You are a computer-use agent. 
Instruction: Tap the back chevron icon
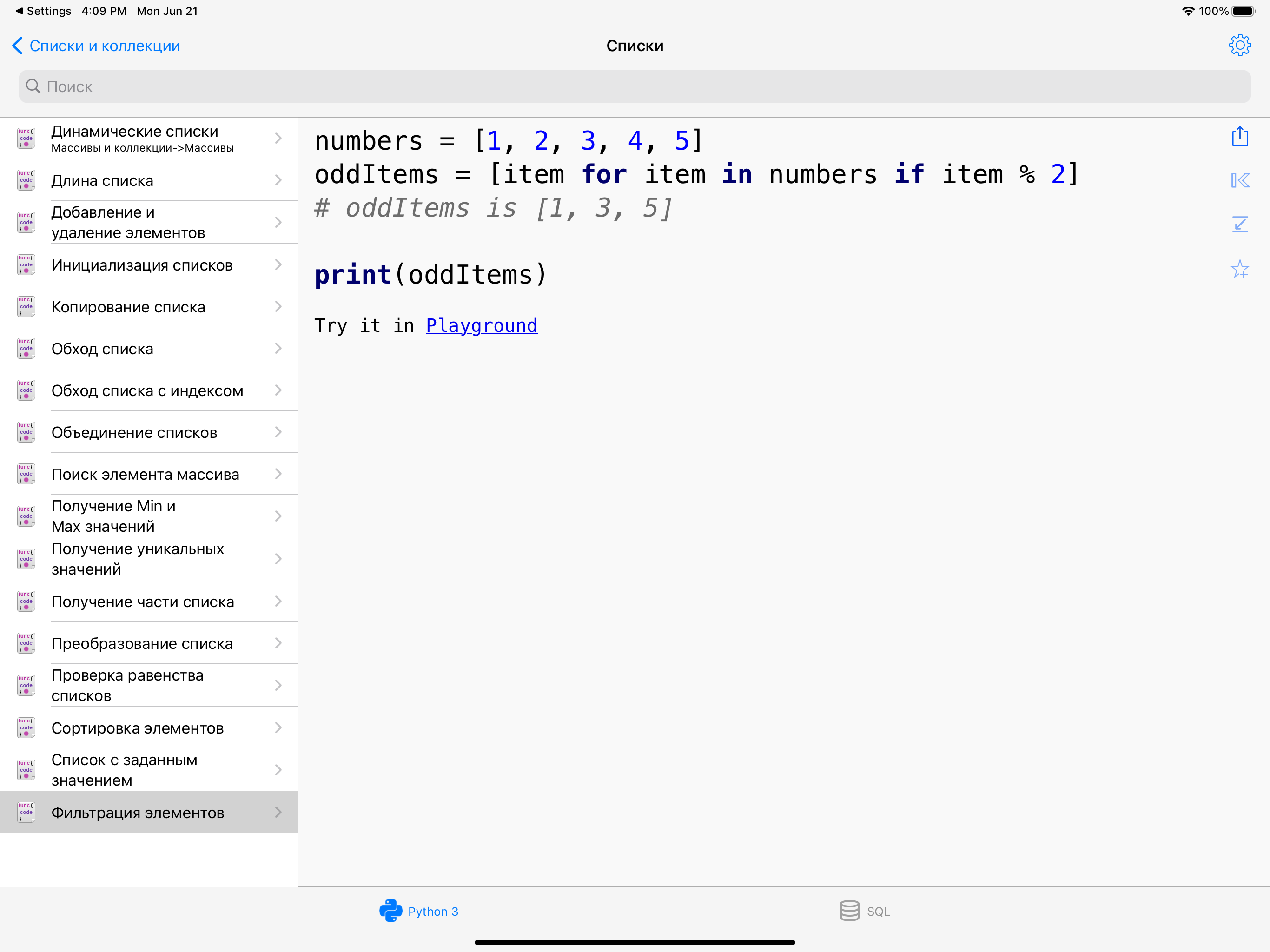click(17, 46)
